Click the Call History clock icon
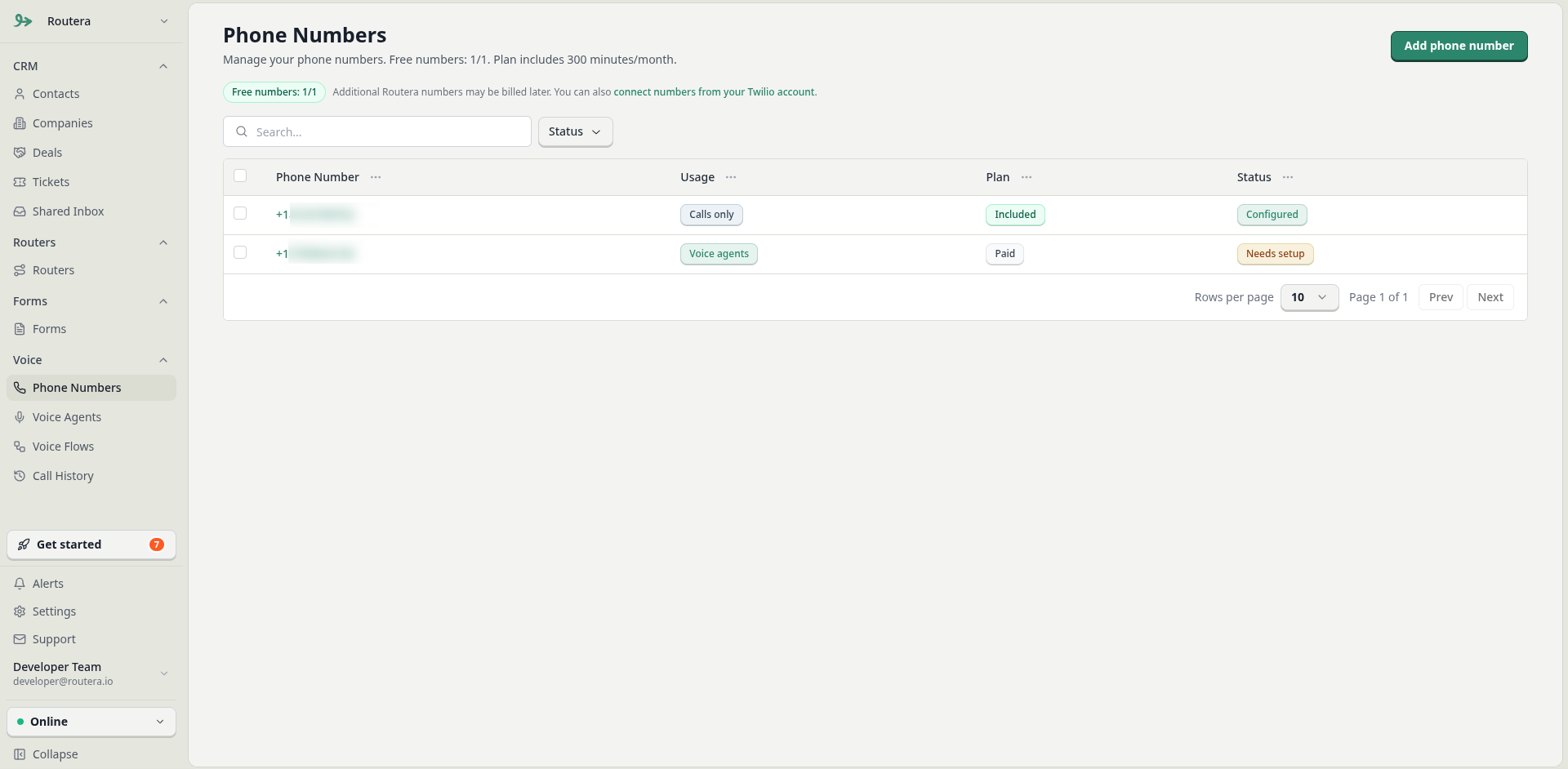 click(x=20, y=476)
